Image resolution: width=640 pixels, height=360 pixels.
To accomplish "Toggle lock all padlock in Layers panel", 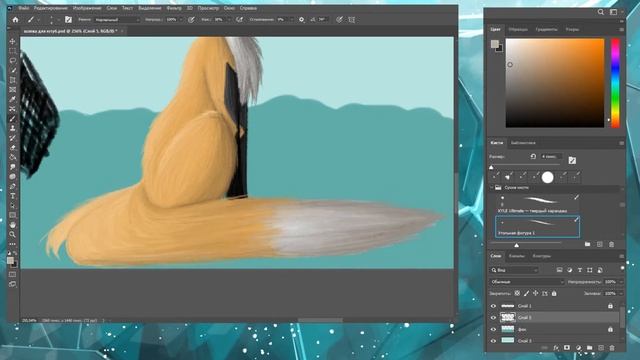I will point(554,293).
